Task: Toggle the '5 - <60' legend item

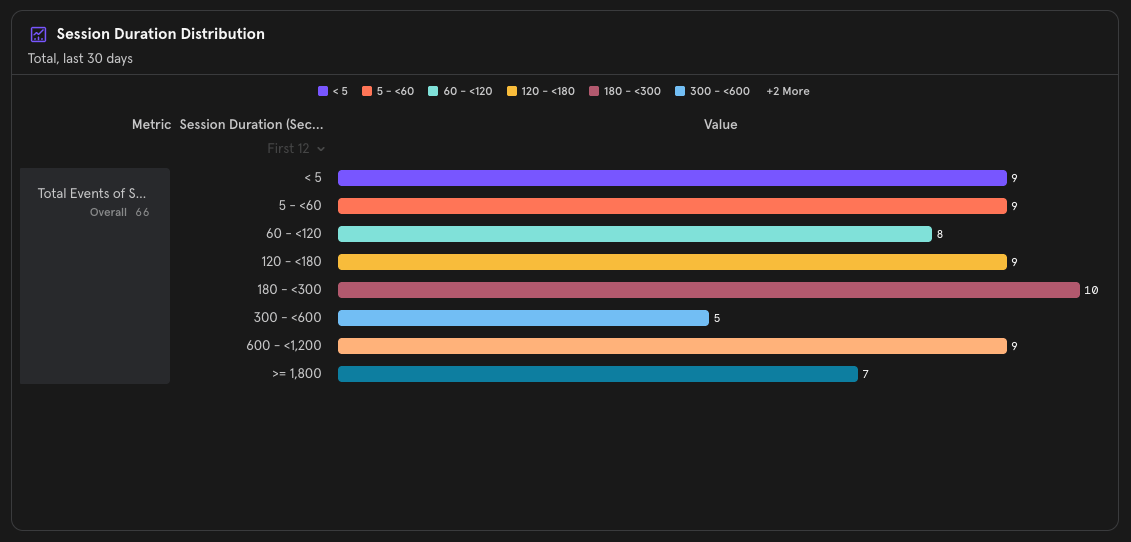Action: pos(388,91)
